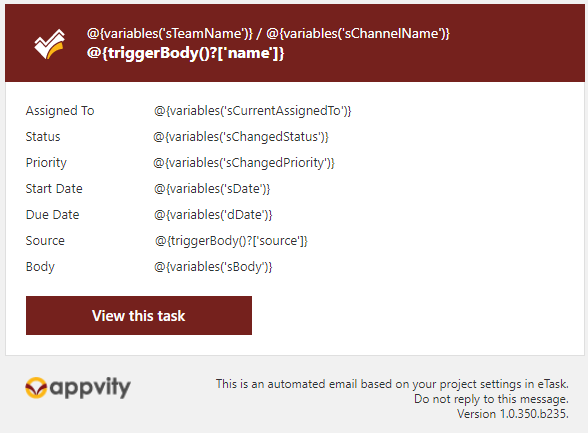Click the eTask checkmark logo icon
Image resolution: width=588 pixels, height=433 pixels.
coord(50,44)
